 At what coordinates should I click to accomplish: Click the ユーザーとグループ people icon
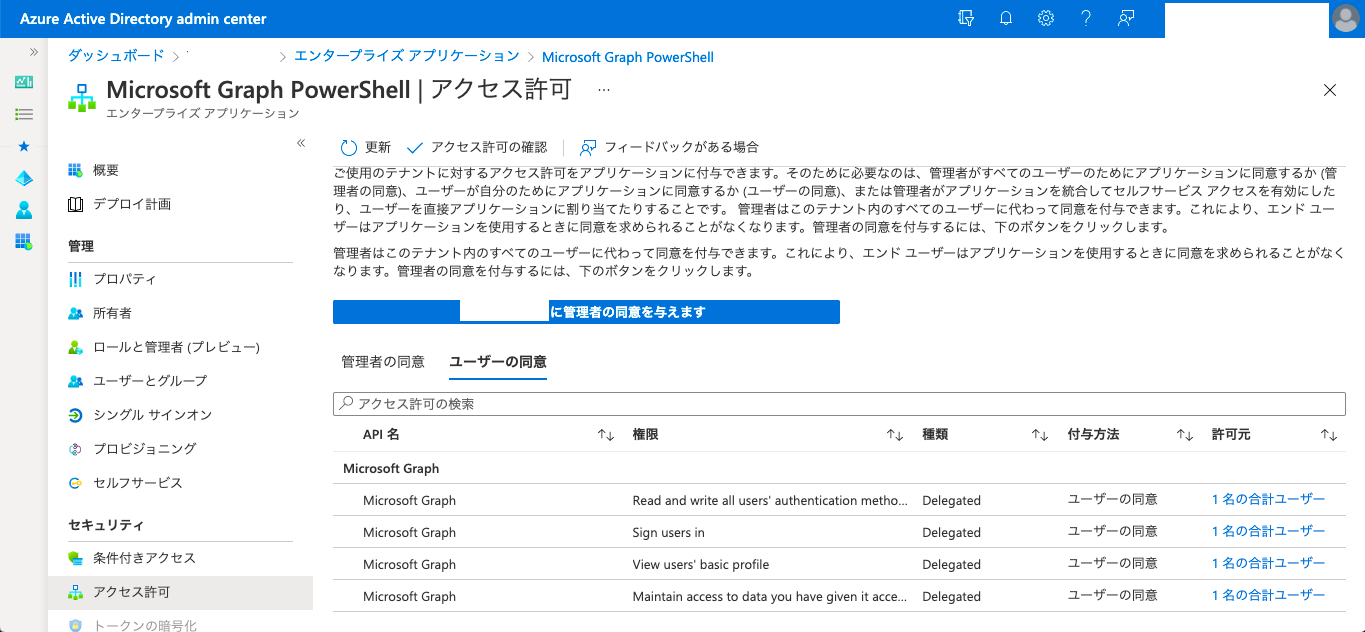[x=75, y=381]
